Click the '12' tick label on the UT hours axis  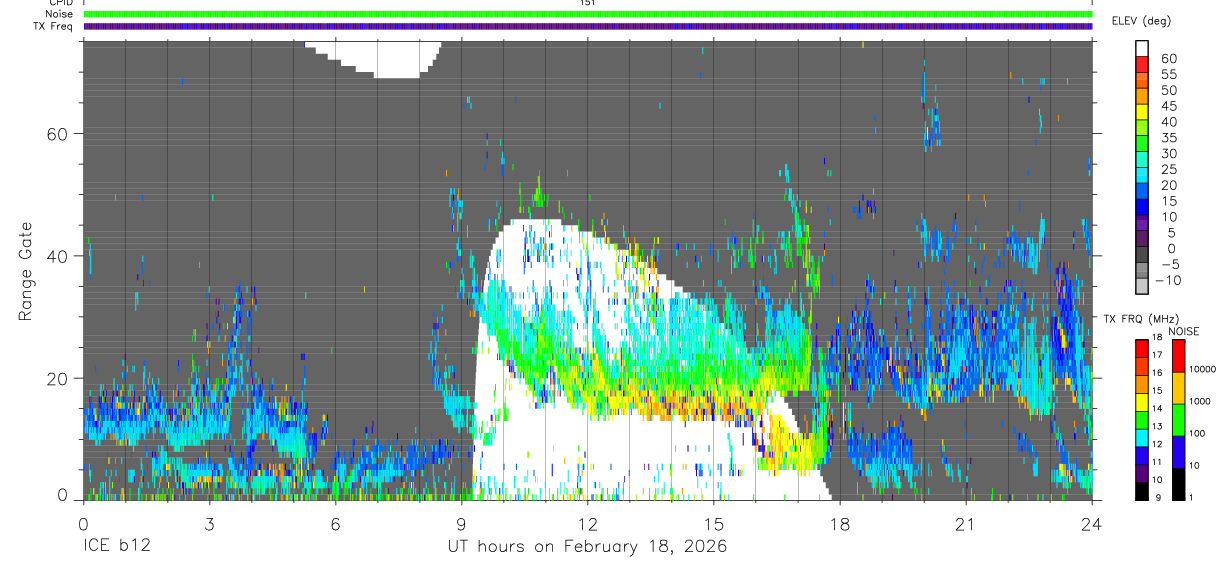588,524
